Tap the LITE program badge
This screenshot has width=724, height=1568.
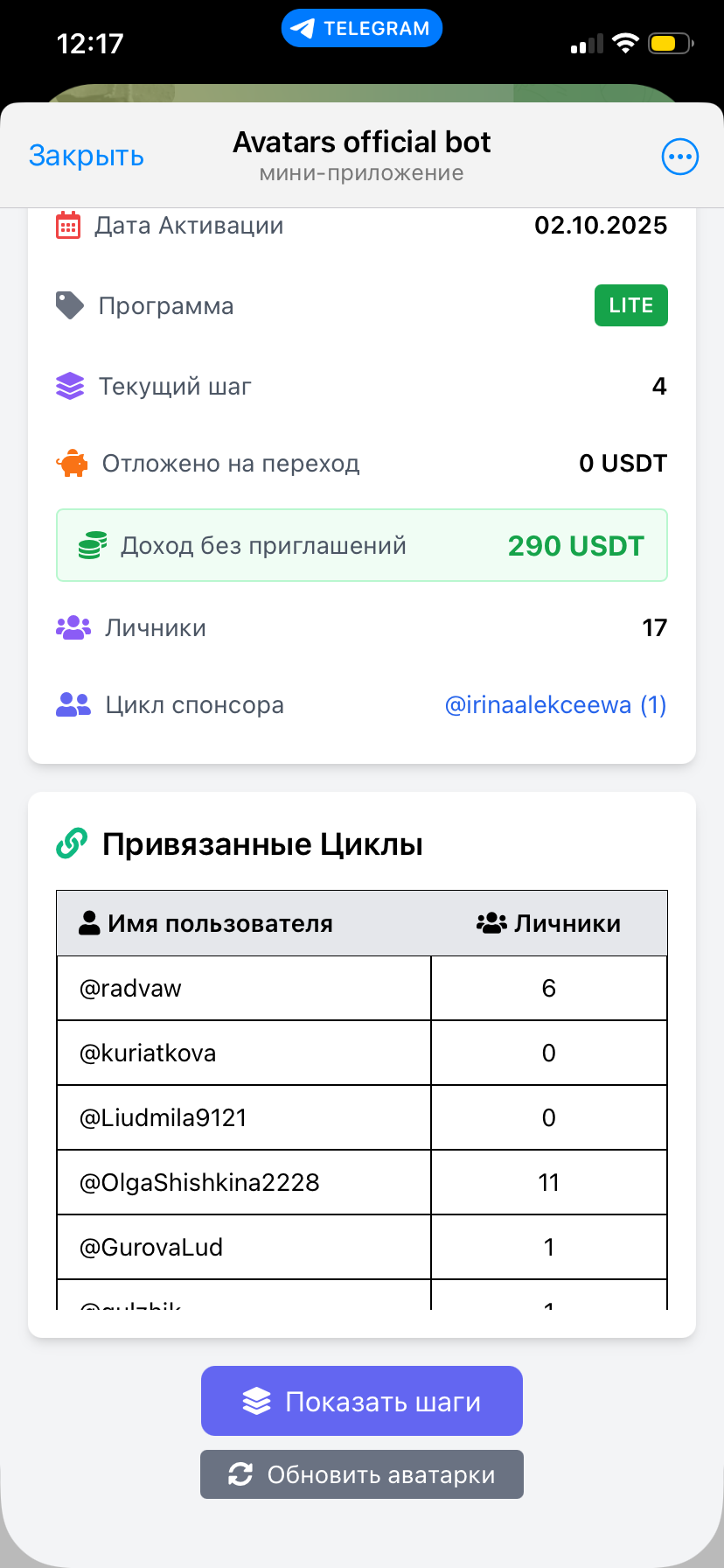[x=630, y=305]
